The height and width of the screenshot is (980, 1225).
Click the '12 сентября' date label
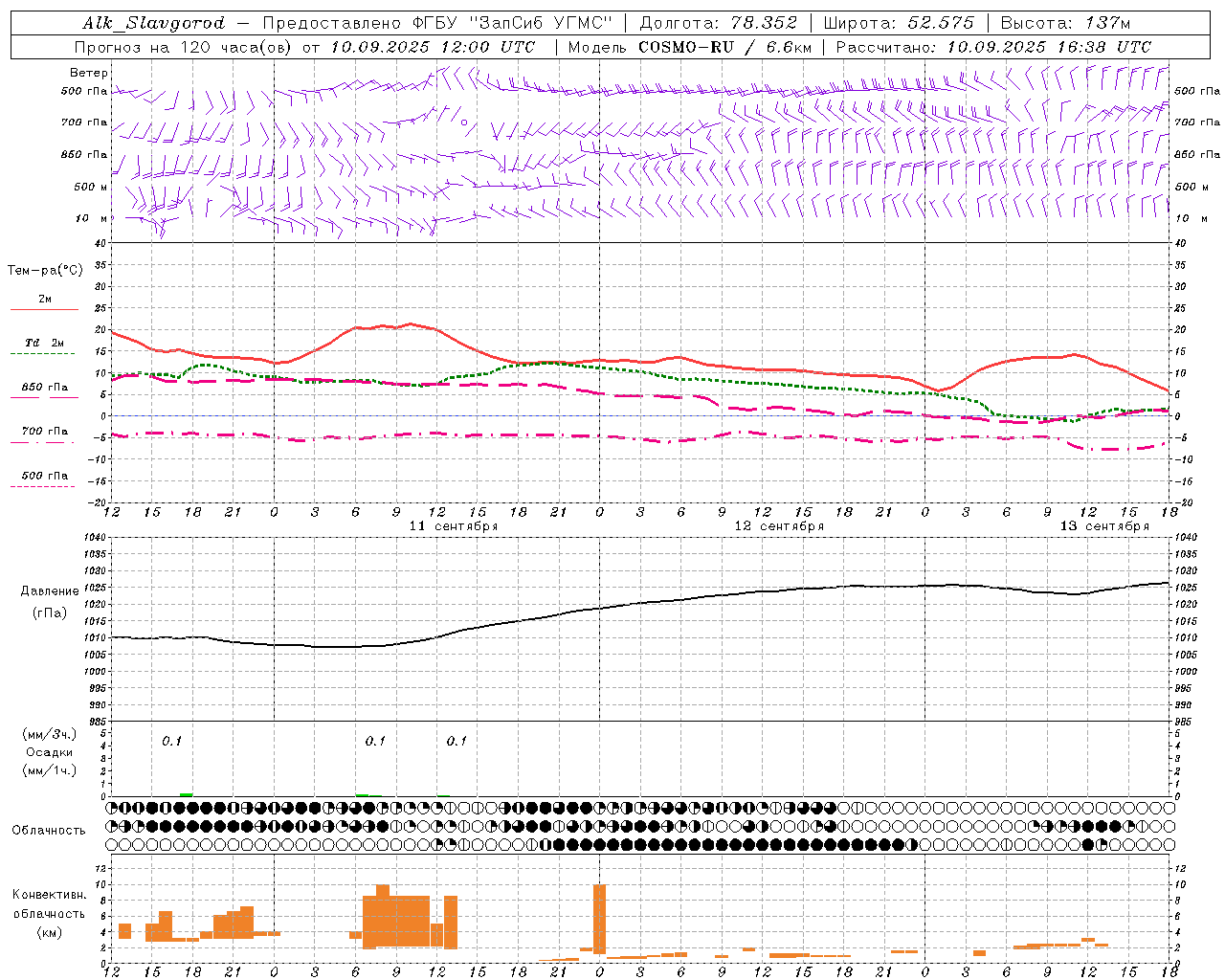pos(779,526)
